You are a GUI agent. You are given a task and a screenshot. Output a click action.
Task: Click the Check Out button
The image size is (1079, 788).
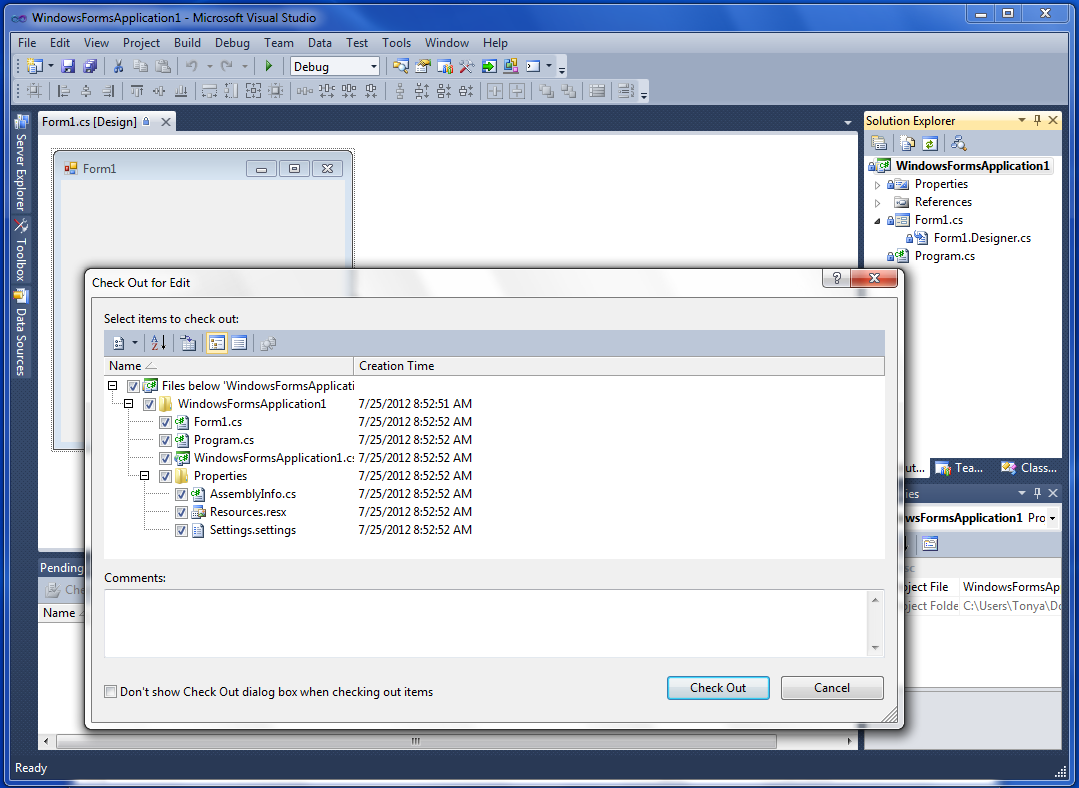point(718,688)
